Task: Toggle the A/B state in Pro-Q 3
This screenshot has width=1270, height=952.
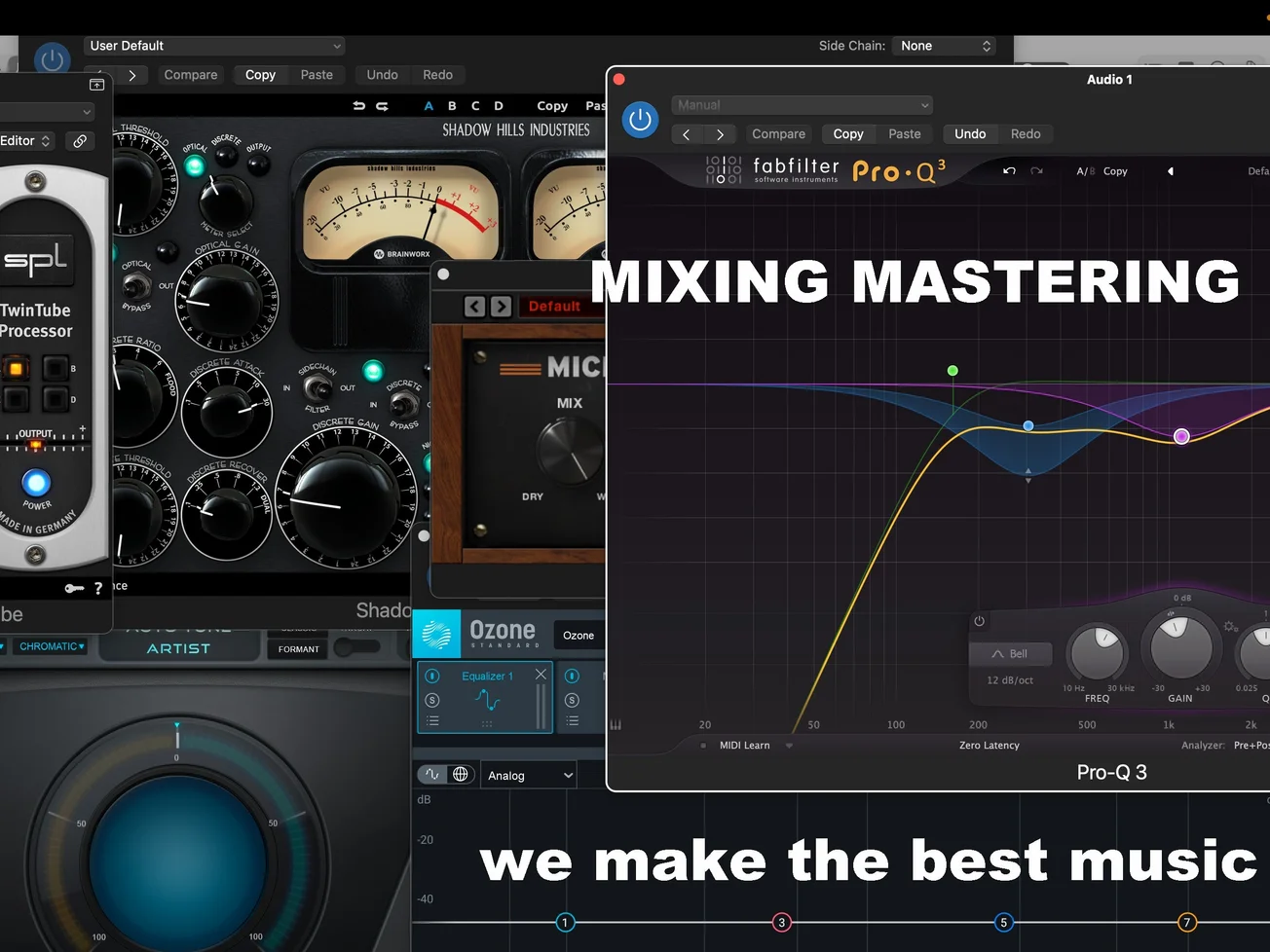Action: click(x=1085, y=171)
